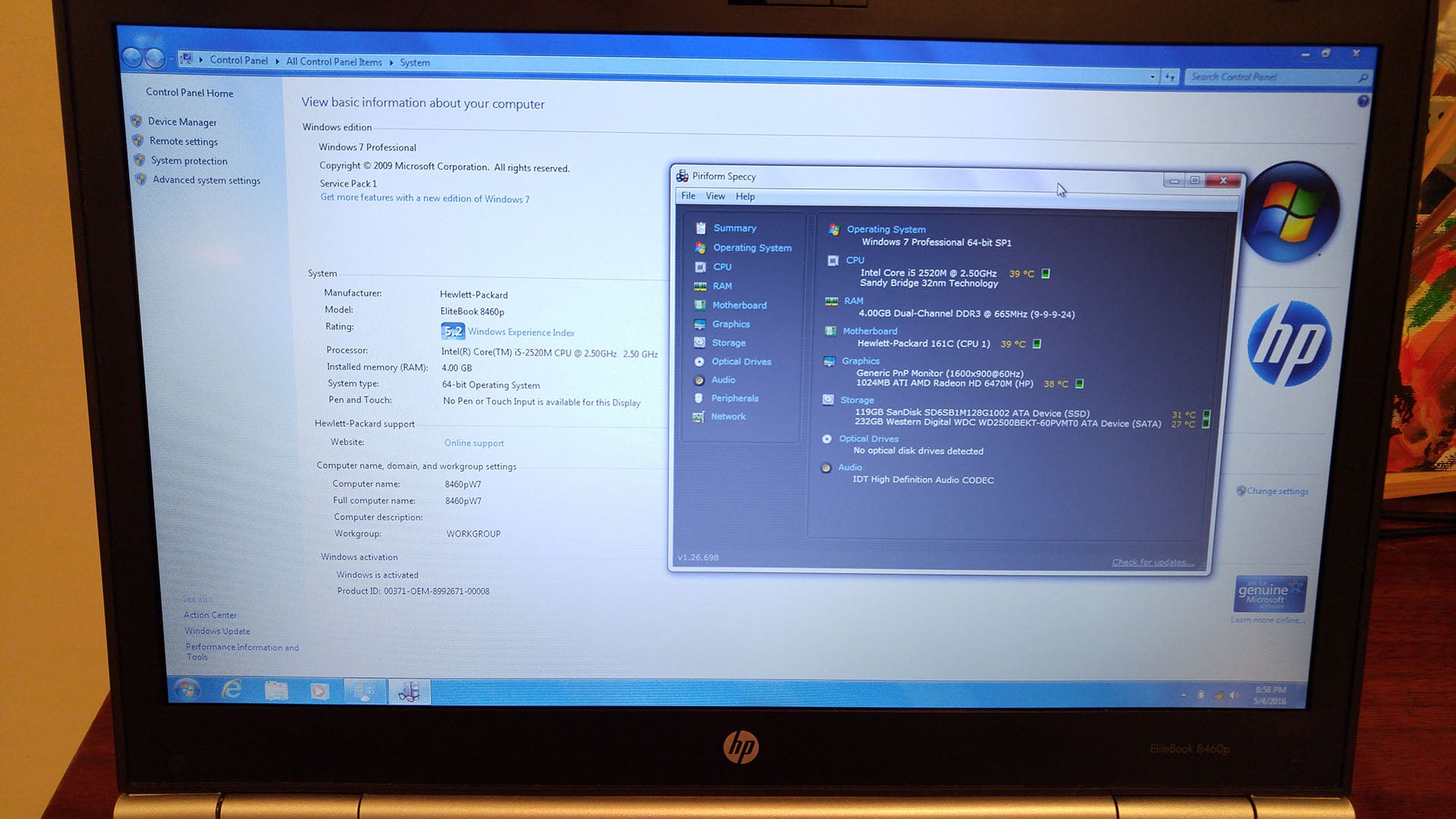The height and width of the screenshot is (819, 1456).
Task: Open Windows Media Player from taskbar
Action: pyautogui.click(x=319, y=691)
